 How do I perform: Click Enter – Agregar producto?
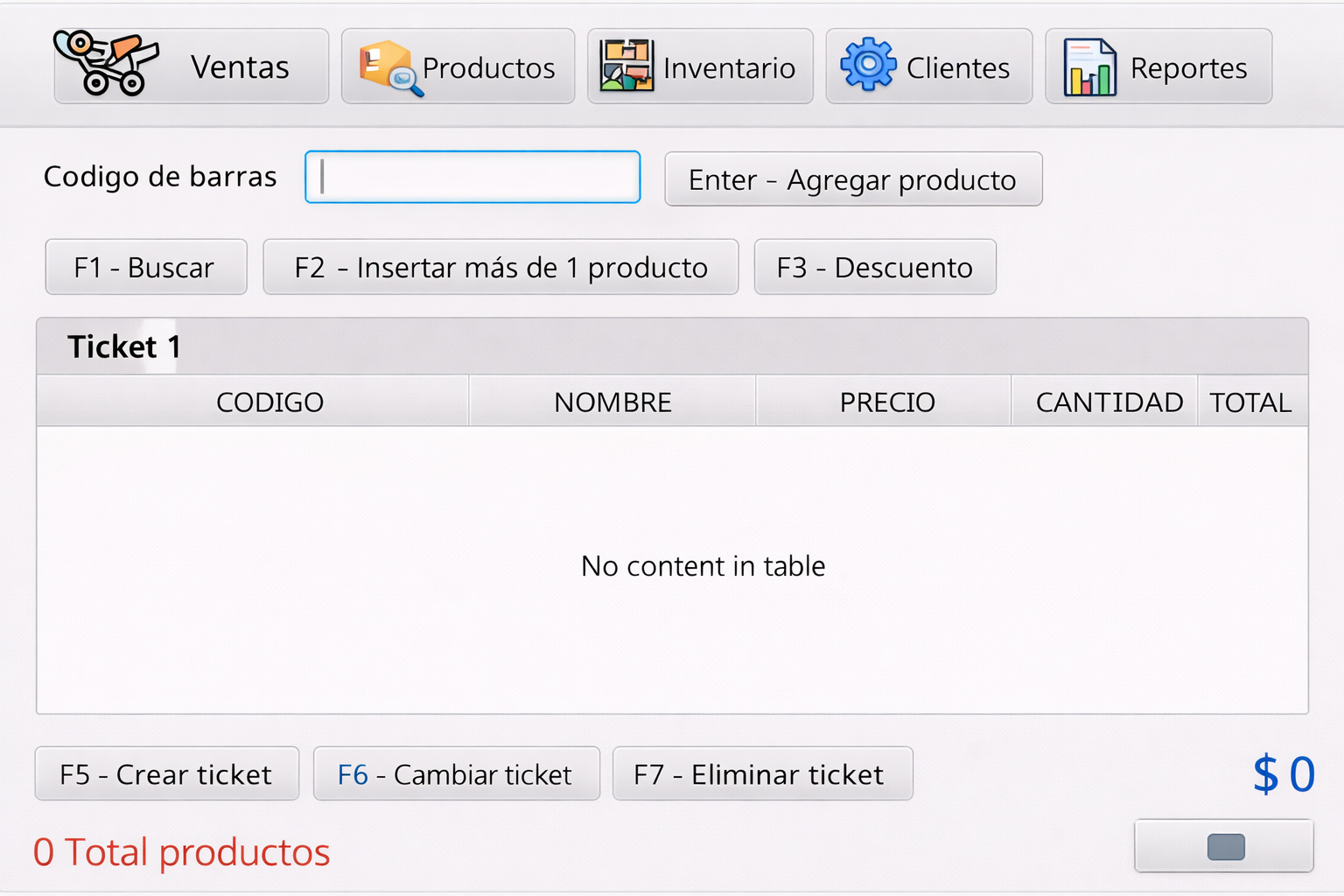(x=852, y=179)
